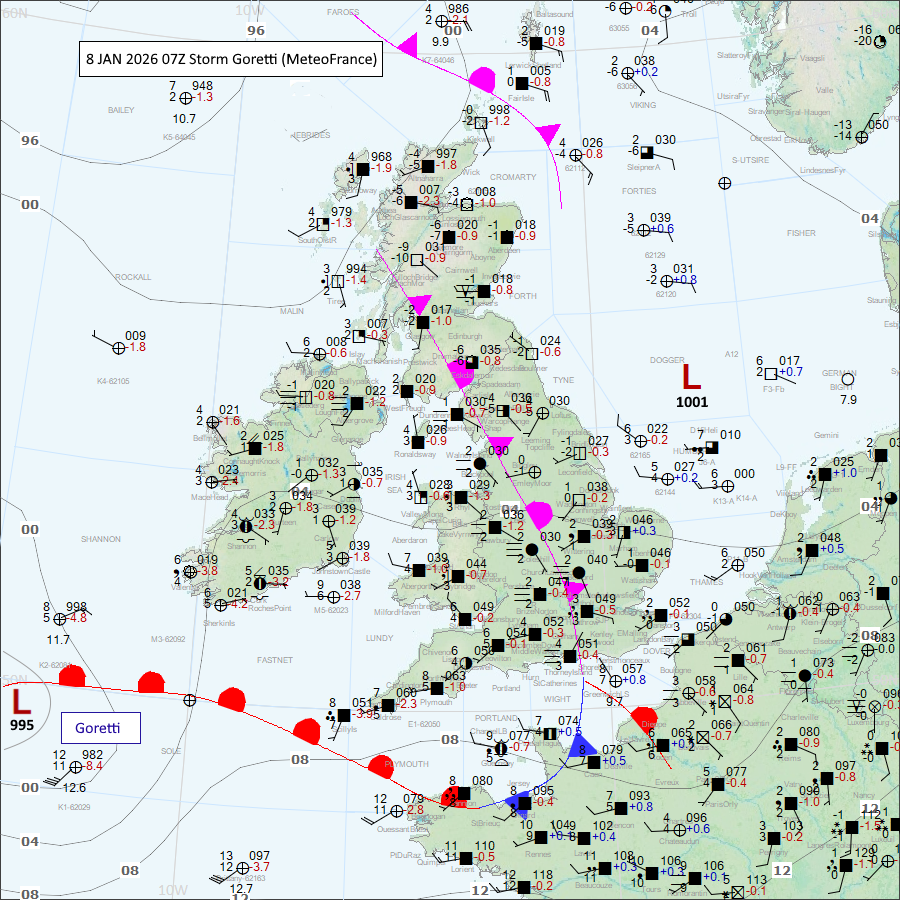
Task: Click the magenta semicircle above Fair Isle
Action: tap(483, 79)
